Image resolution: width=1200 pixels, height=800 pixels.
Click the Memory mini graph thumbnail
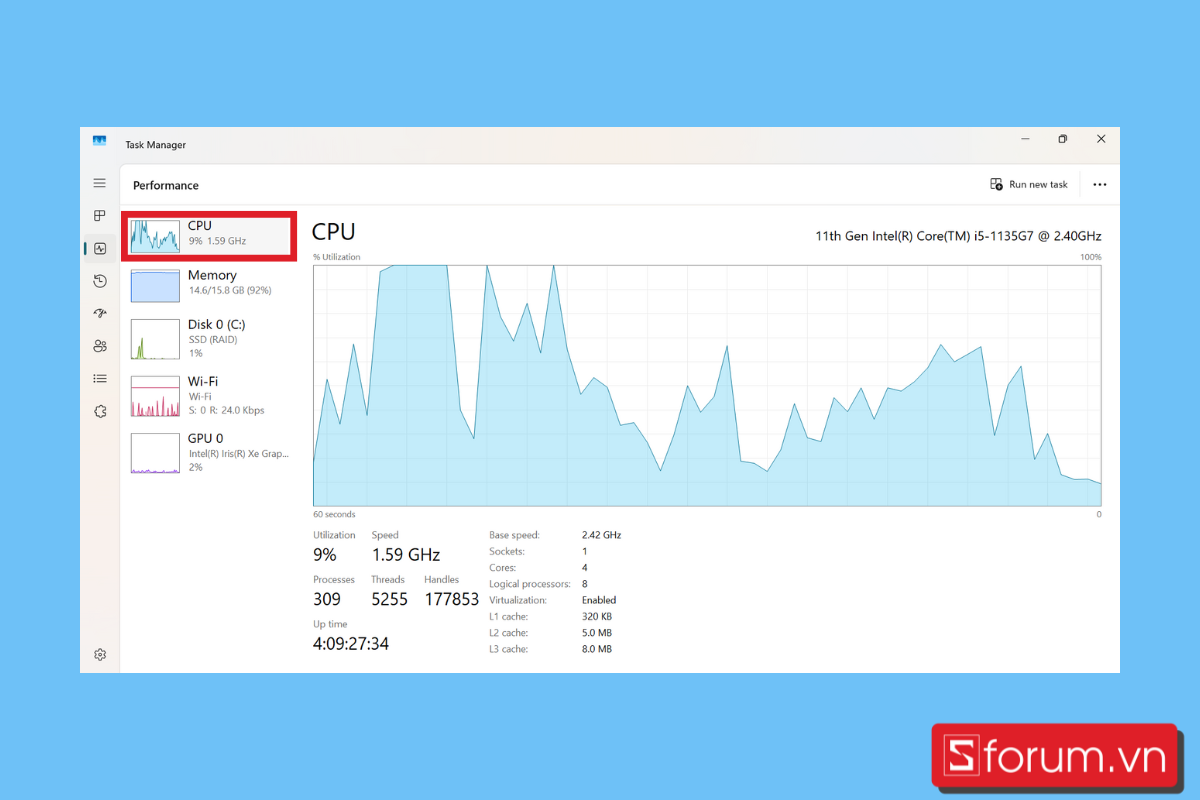(x=155, y=285)
